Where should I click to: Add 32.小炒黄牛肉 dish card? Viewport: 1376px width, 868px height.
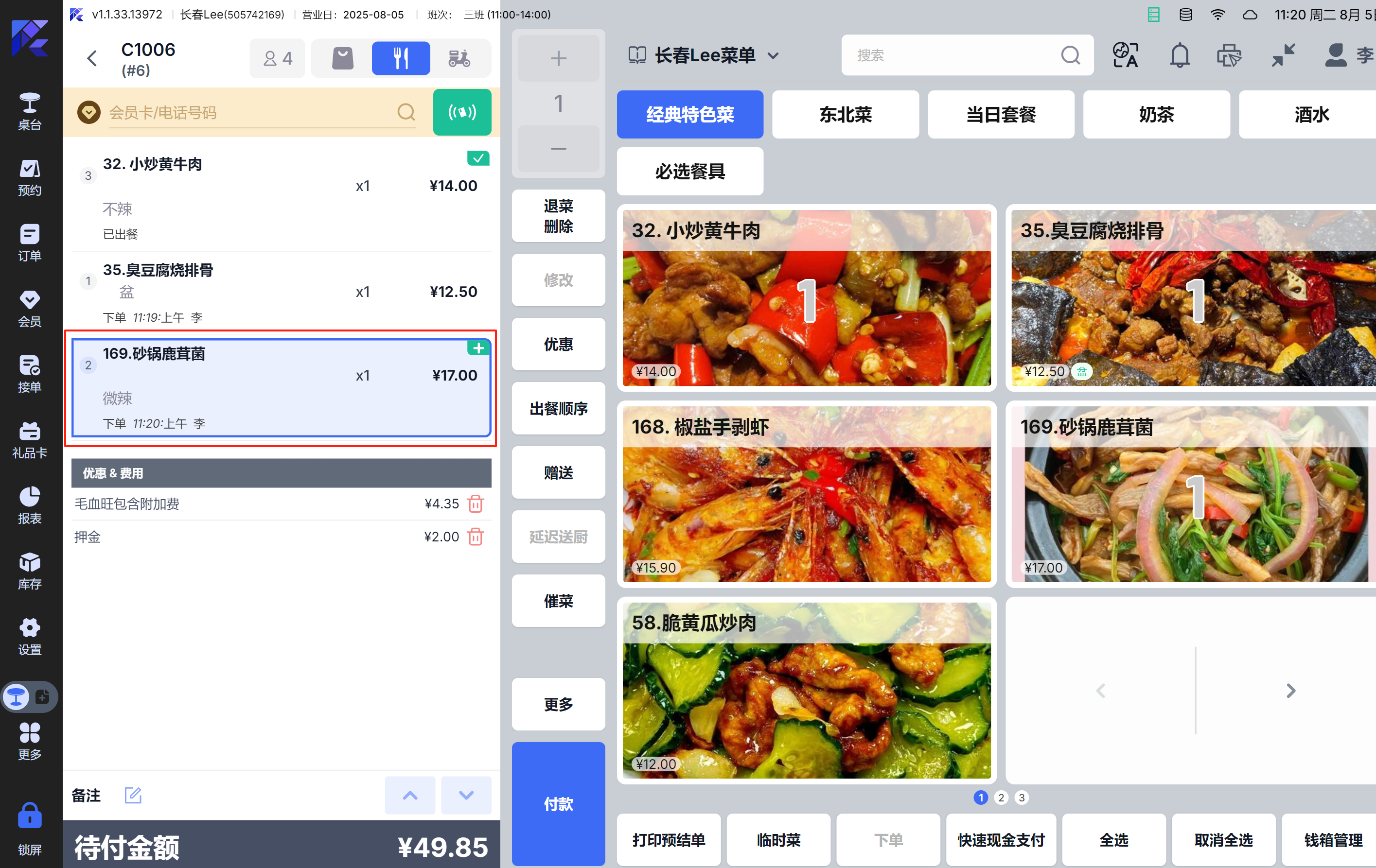coord(806,297)
